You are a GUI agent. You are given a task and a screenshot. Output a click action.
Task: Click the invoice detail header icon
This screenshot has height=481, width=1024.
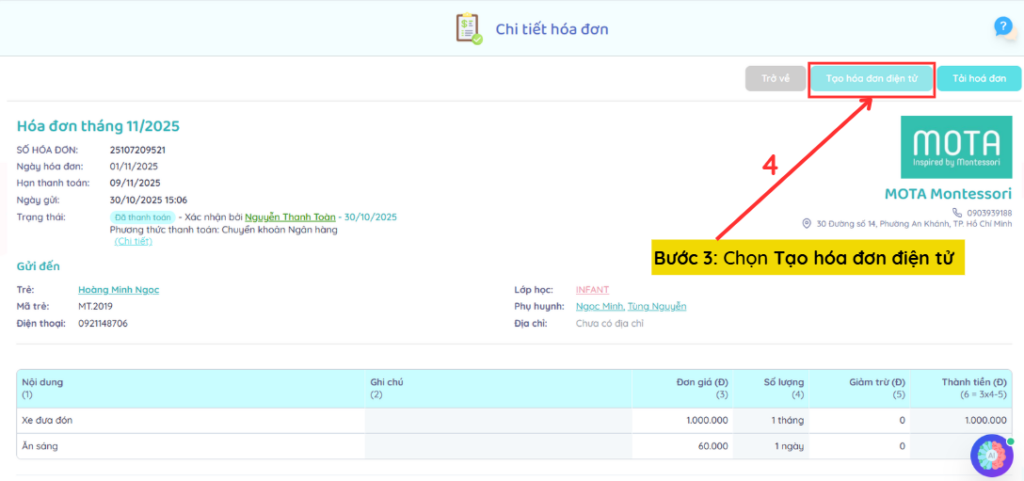click(468, 28)
